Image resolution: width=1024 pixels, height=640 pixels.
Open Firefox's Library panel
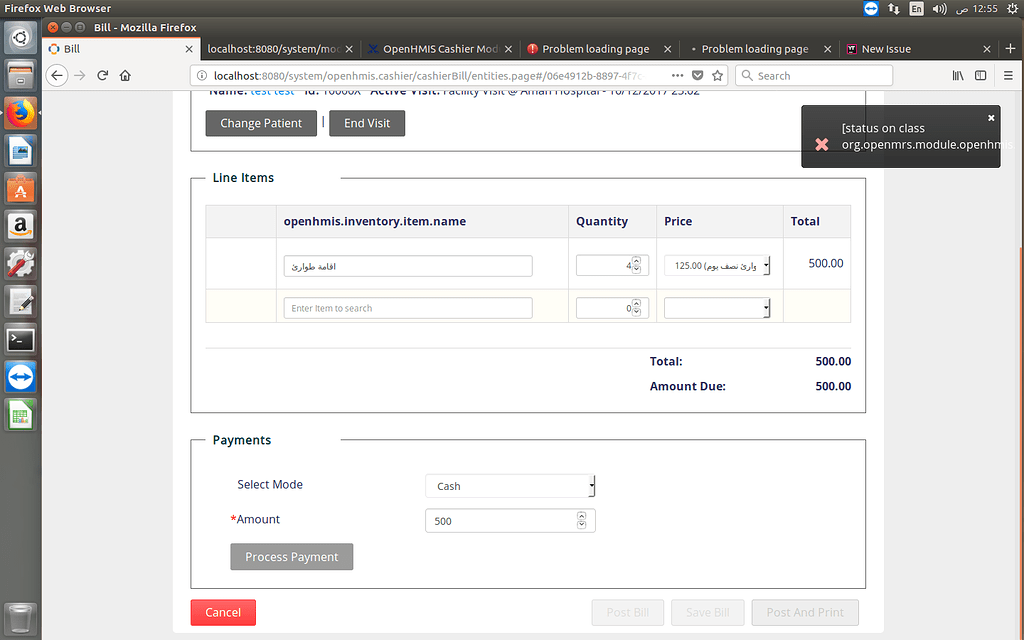tap(957, 75)
